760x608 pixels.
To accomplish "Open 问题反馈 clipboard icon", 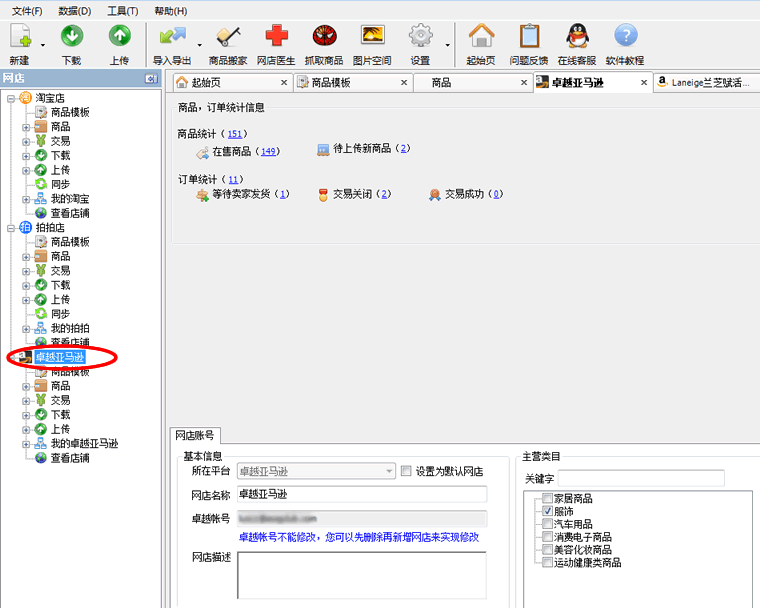I will click(x=529, y=36).
